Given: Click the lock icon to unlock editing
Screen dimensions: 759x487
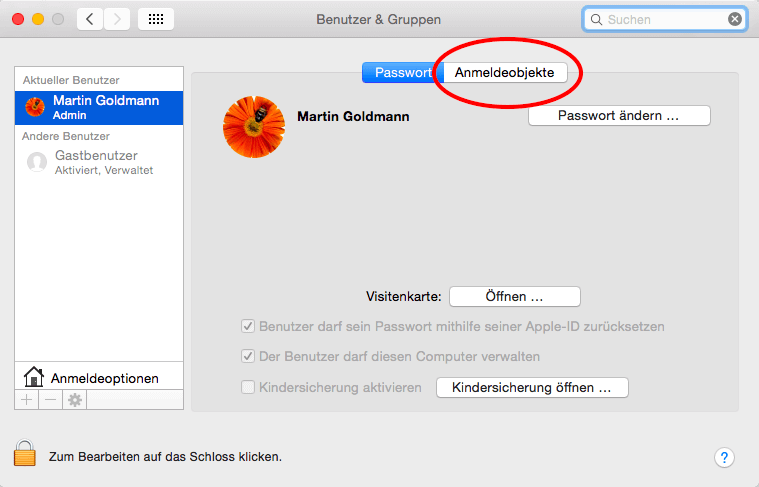Looking at the screenshot, I should click(x=25, y=453).
